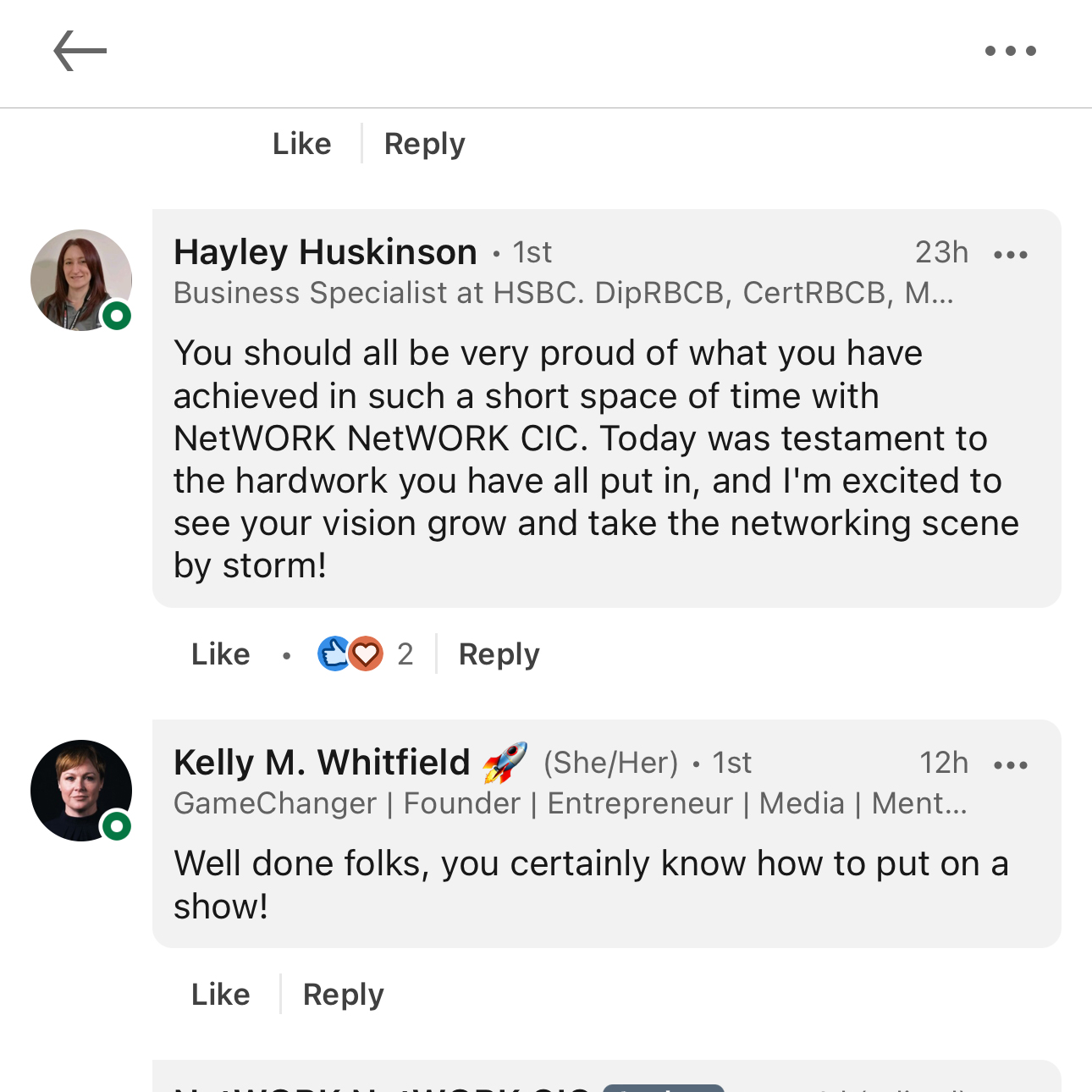Open Hayley Huskinson's profile picture
1092x1092 pixels.
(x=81, y=279)
